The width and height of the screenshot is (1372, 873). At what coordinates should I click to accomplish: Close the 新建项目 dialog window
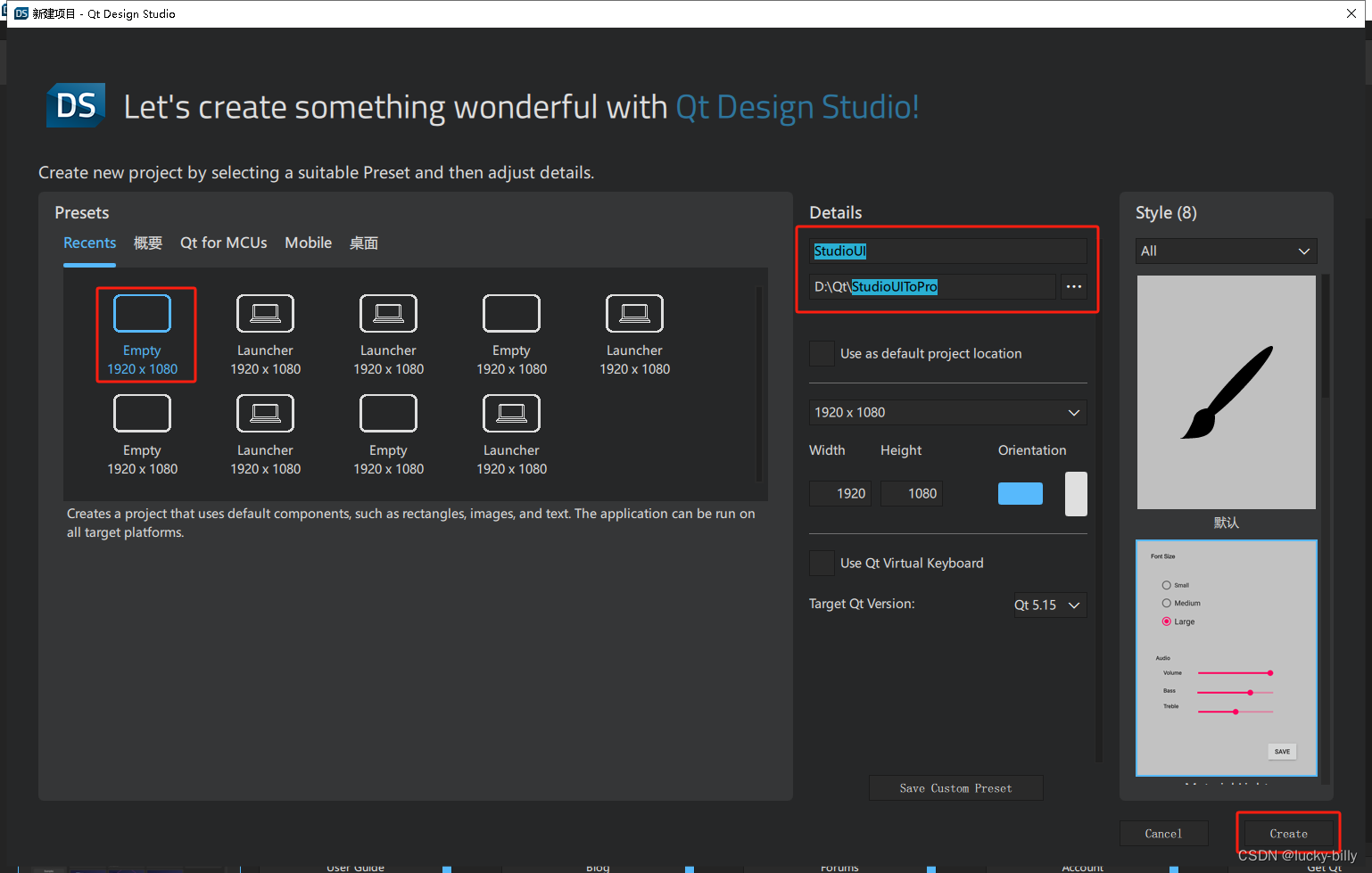tap(1351, 13)
